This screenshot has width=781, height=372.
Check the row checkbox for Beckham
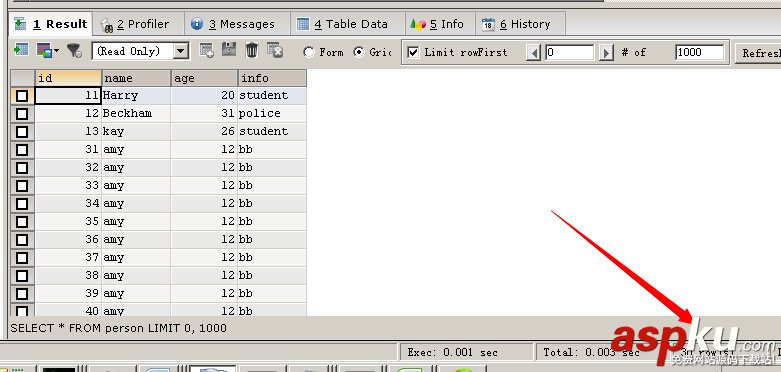click(22, 114)
